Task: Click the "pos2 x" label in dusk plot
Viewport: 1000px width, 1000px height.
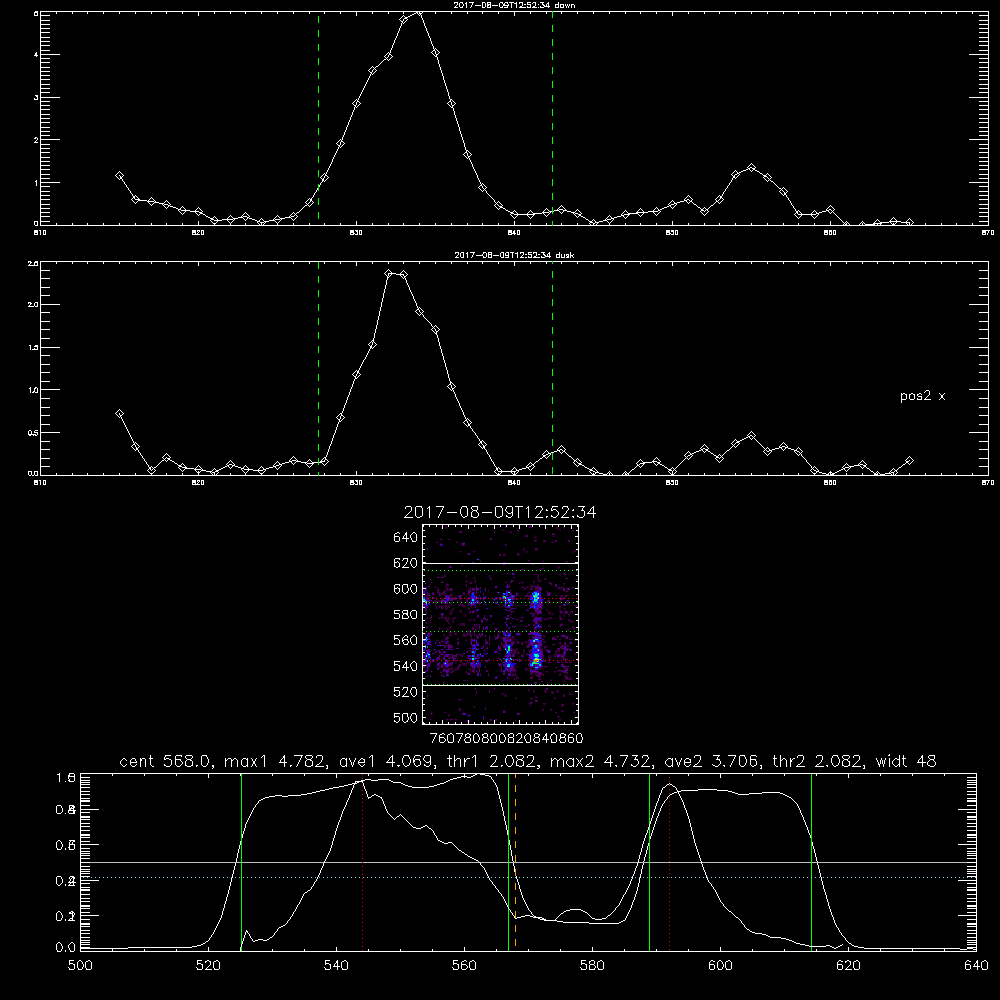Action: 922,396
